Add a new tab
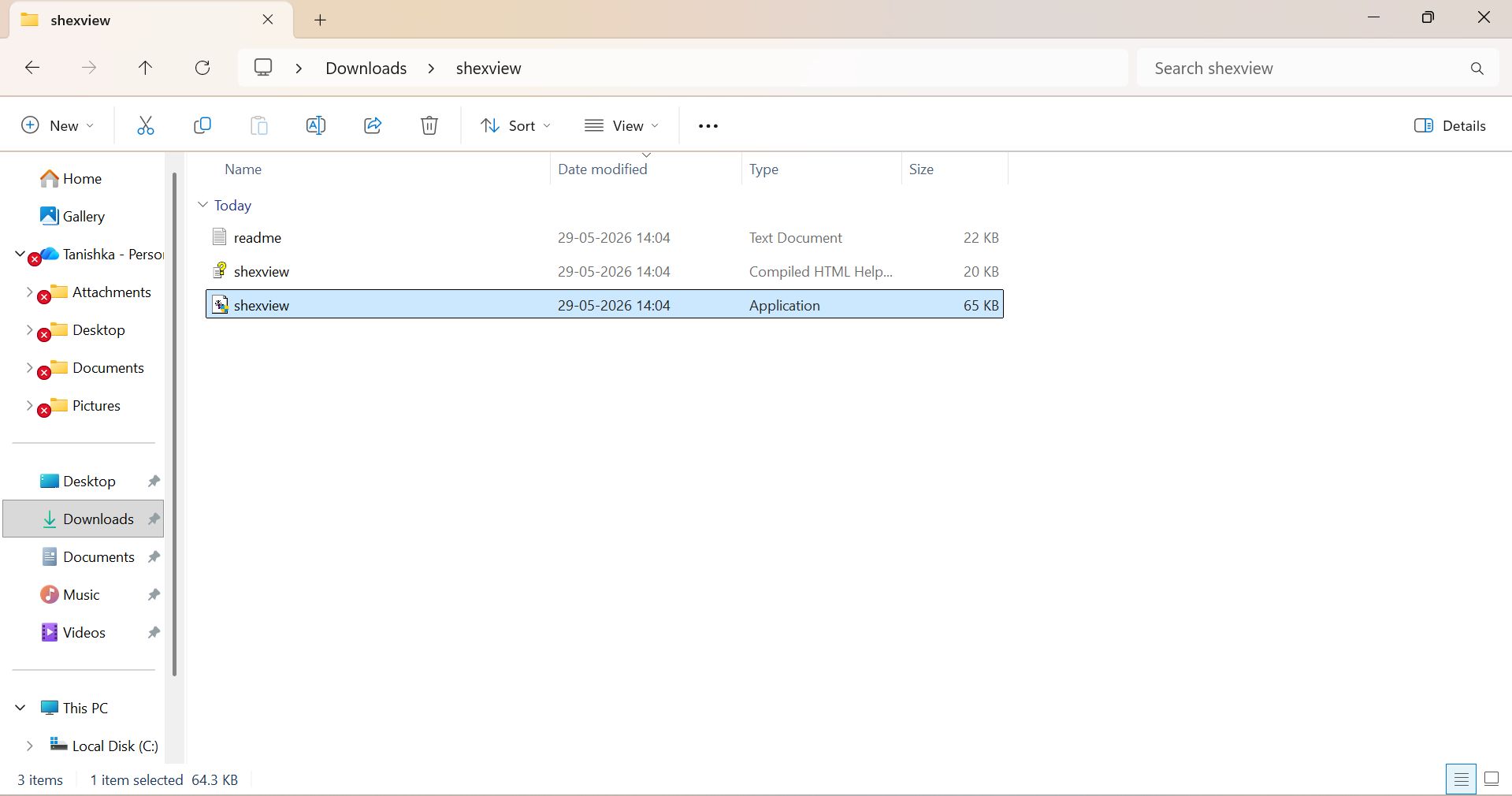 point(320,20)
